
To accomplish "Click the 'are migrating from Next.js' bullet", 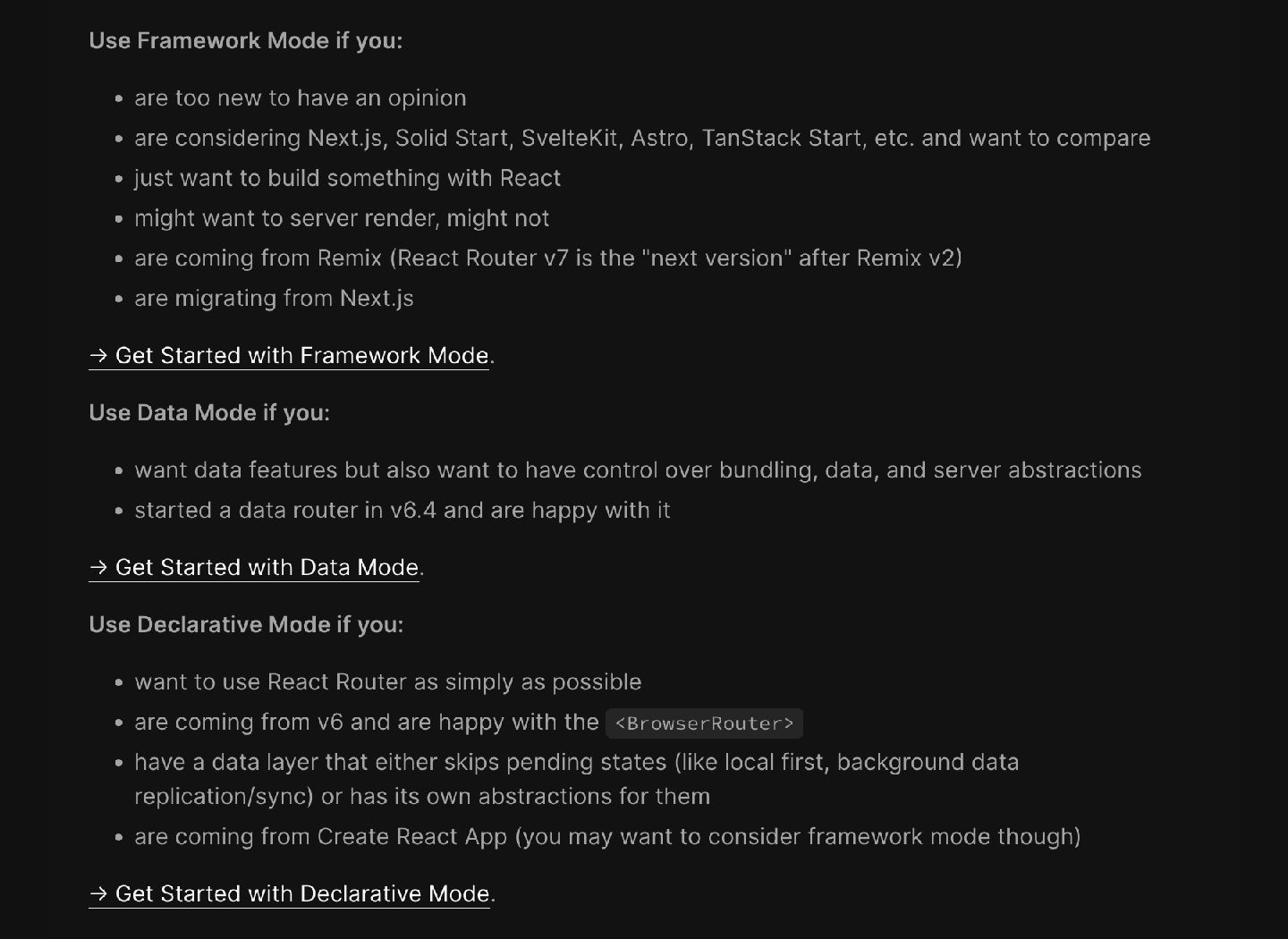I will pyautogui.click(x=274, y=299).
